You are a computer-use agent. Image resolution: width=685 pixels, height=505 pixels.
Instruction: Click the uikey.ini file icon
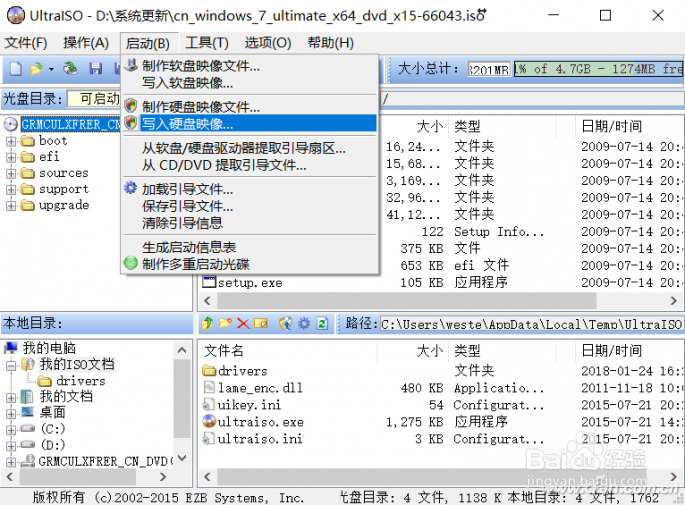209,405
